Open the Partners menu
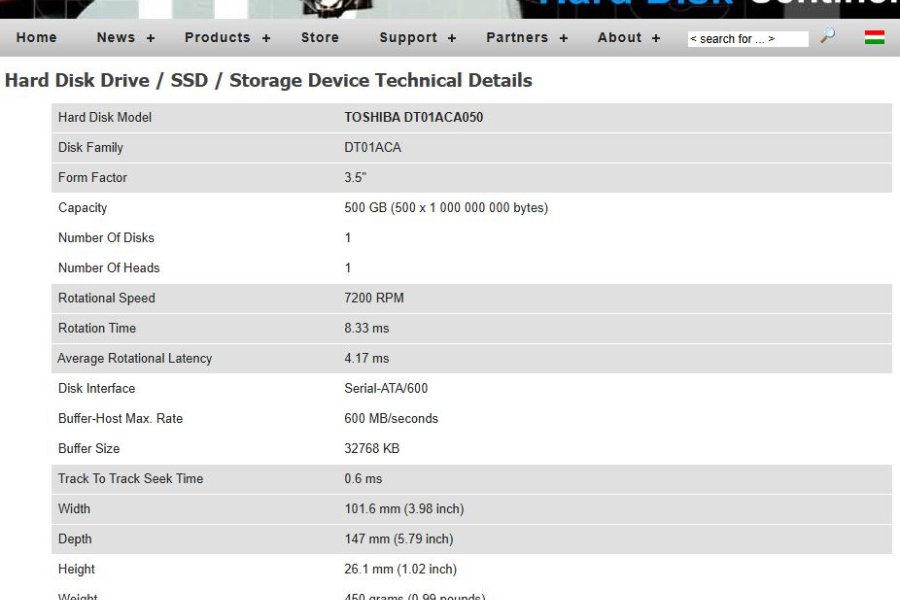Screen dimensions: 900x600 (517, 37)
